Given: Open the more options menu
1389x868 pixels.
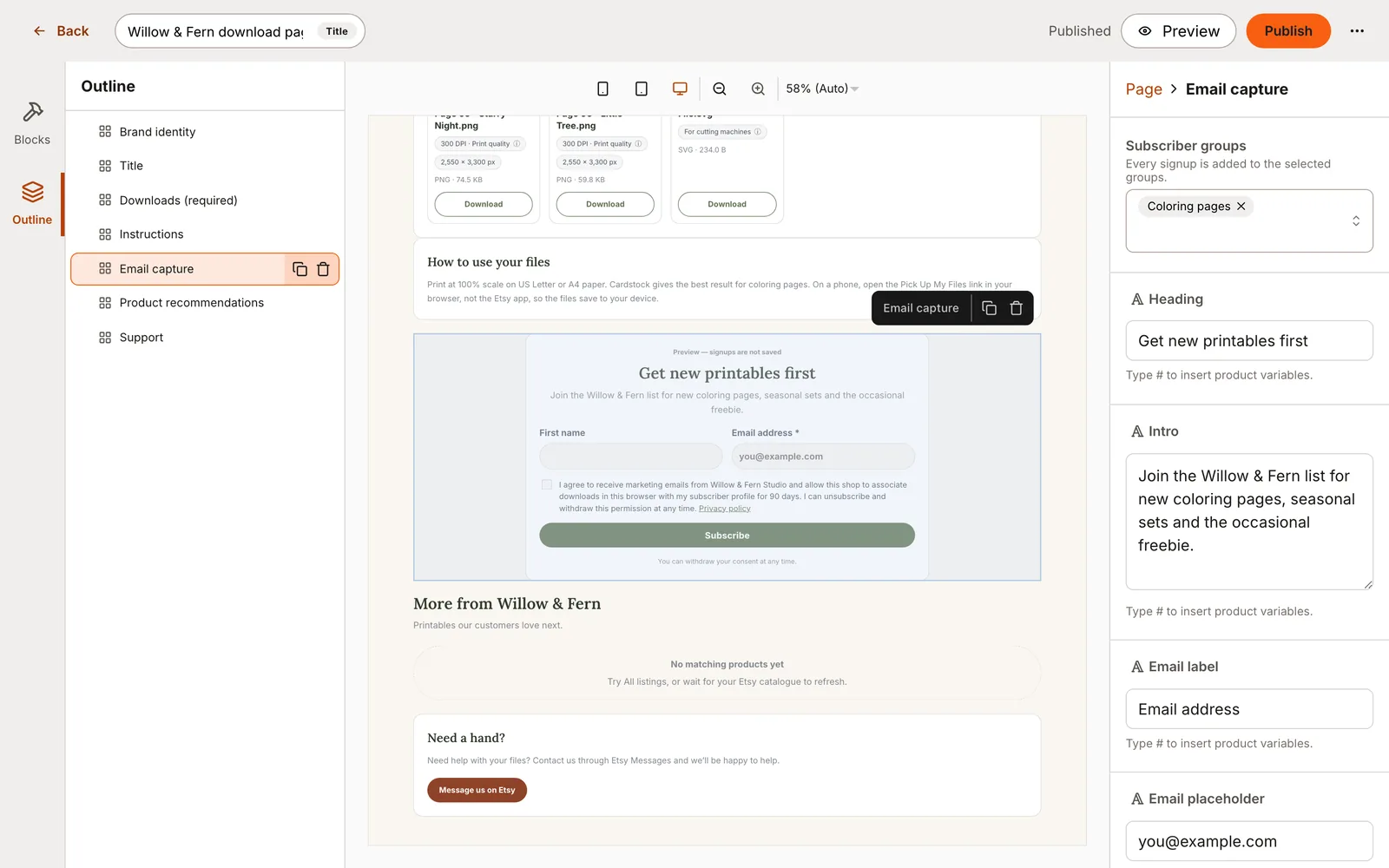Looking at the screenshot, I should click(1357, 31).
